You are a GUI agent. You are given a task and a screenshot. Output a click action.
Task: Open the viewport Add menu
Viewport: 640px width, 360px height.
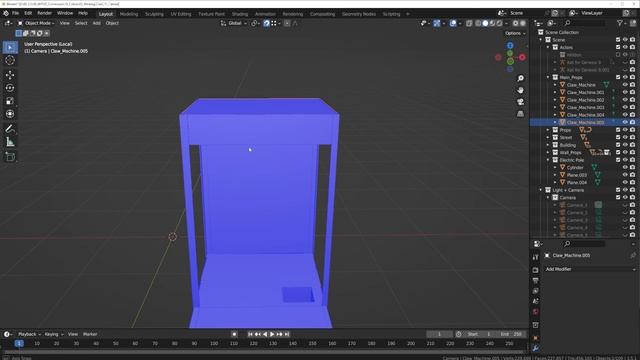96,23
